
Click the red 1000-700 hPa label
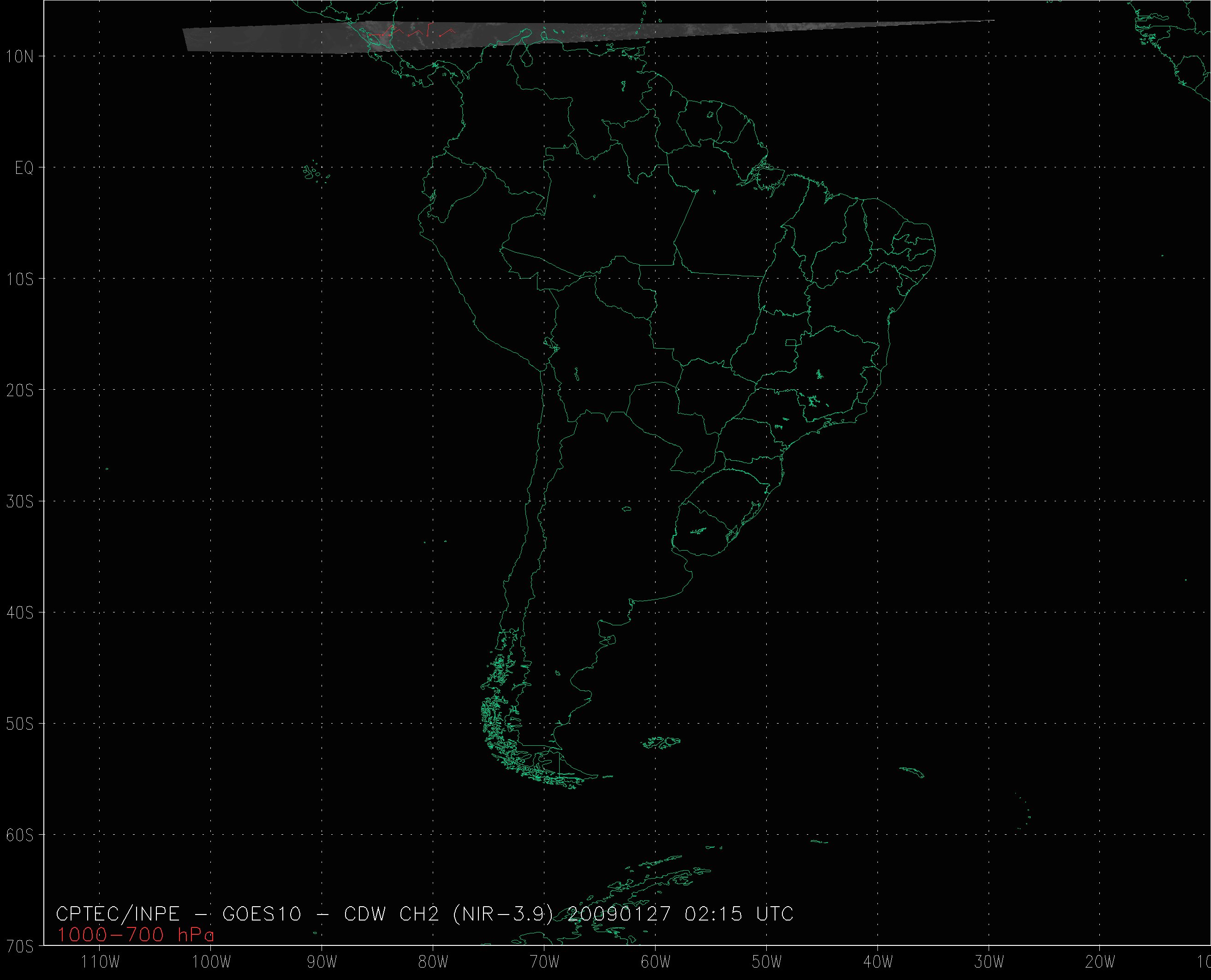pyautogui.click(x=136, y=935)
